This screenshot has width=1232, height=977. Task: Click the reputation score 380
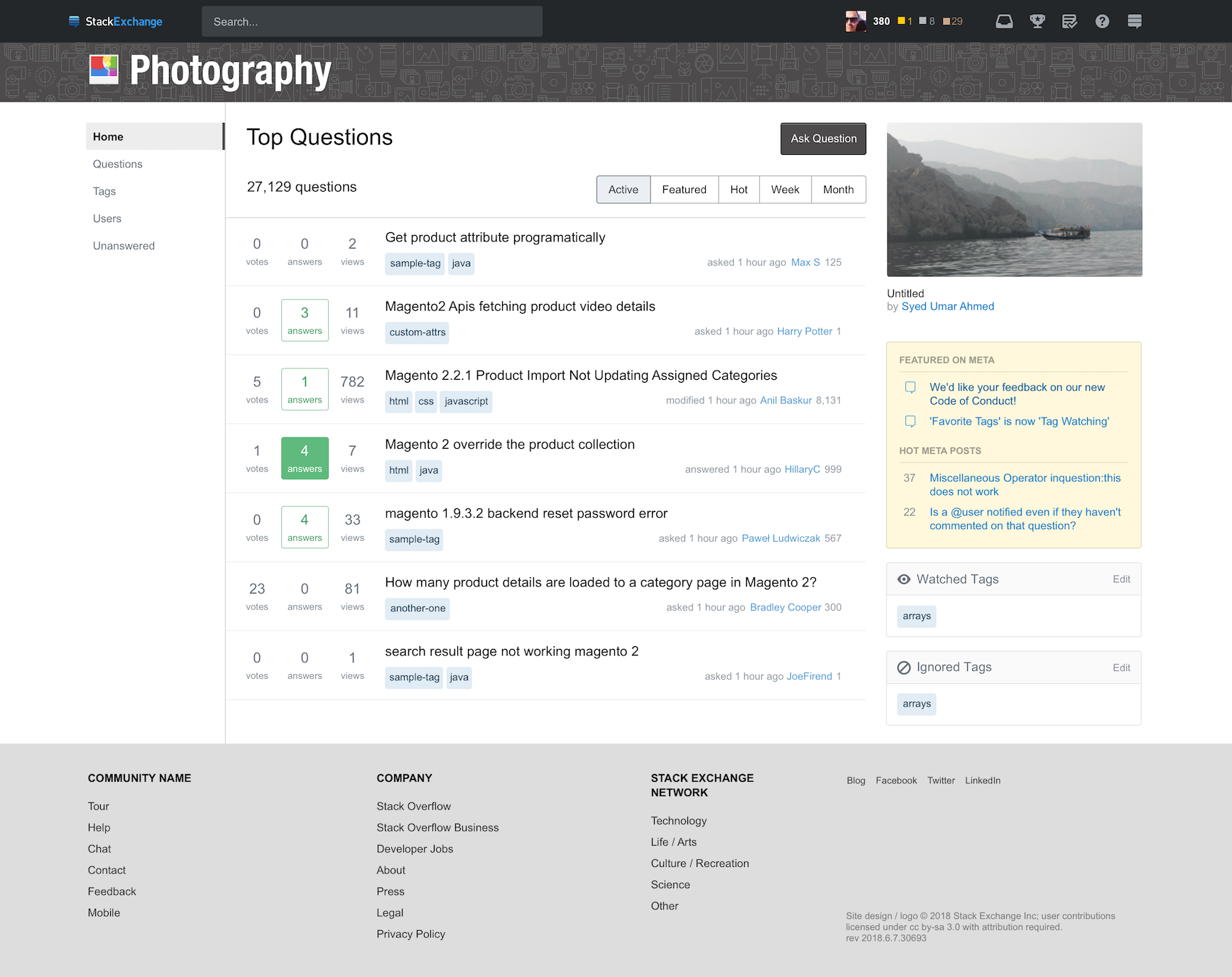tap(881, 21)
